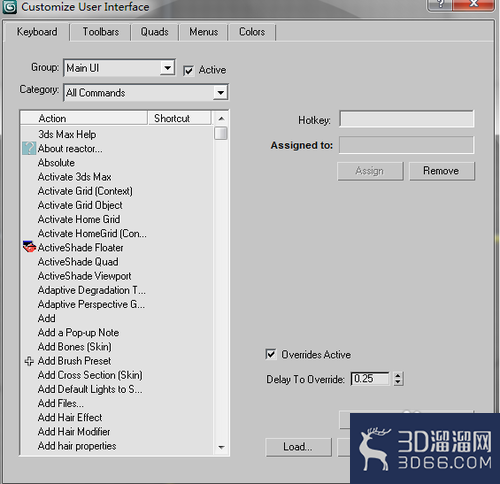The width and height of the screenshot is (500, 484).
Task: Switch to the Quads tab
Action: tap(154, 32)
